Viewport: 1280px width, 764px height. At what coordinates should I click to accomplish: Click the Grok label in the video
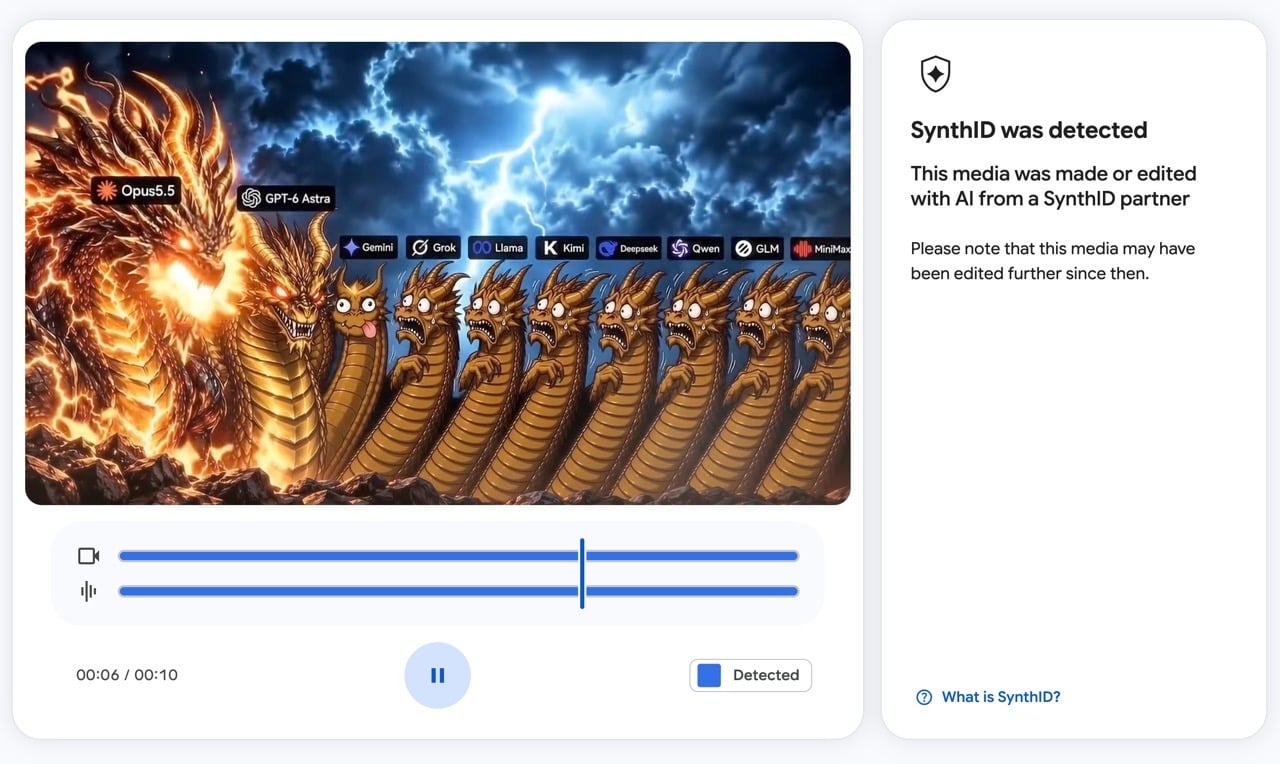(433, 247)
